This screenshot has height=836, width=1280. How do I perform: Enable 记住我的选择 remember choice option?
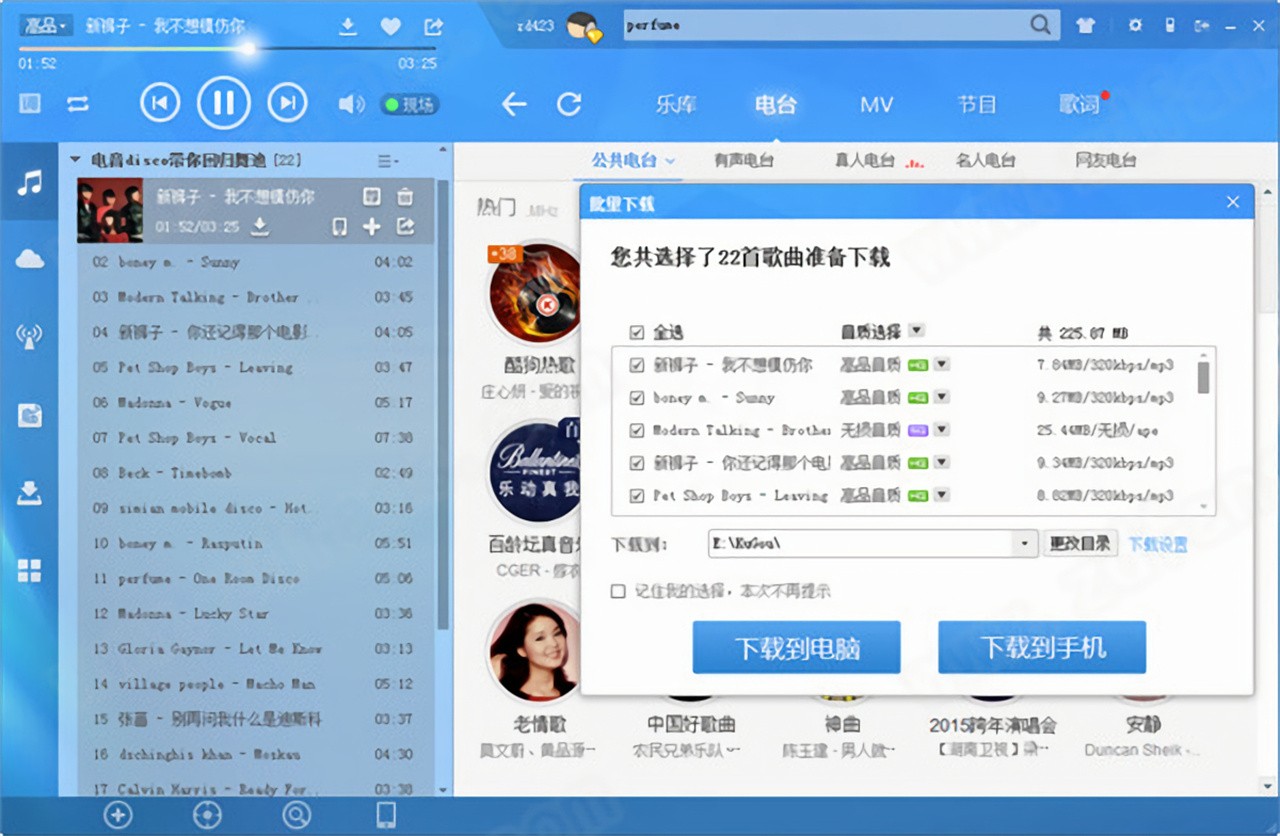point(616,589)
